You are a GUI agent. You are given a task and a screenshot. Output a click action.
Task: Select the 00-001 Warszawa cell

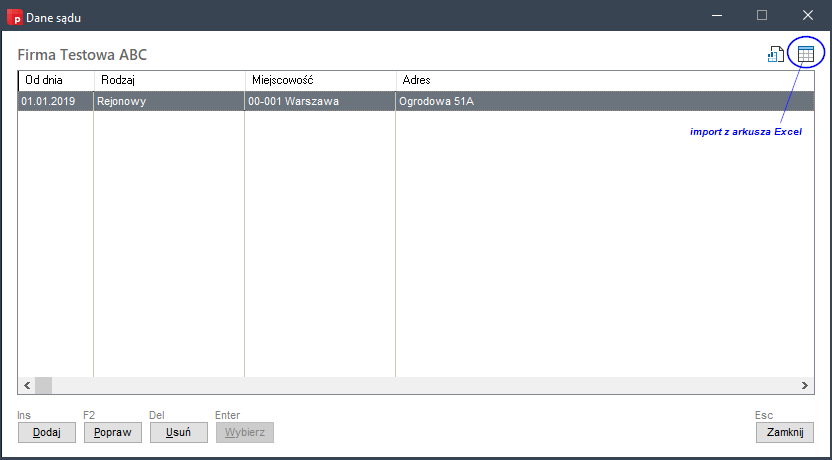(x=320, y=101)
